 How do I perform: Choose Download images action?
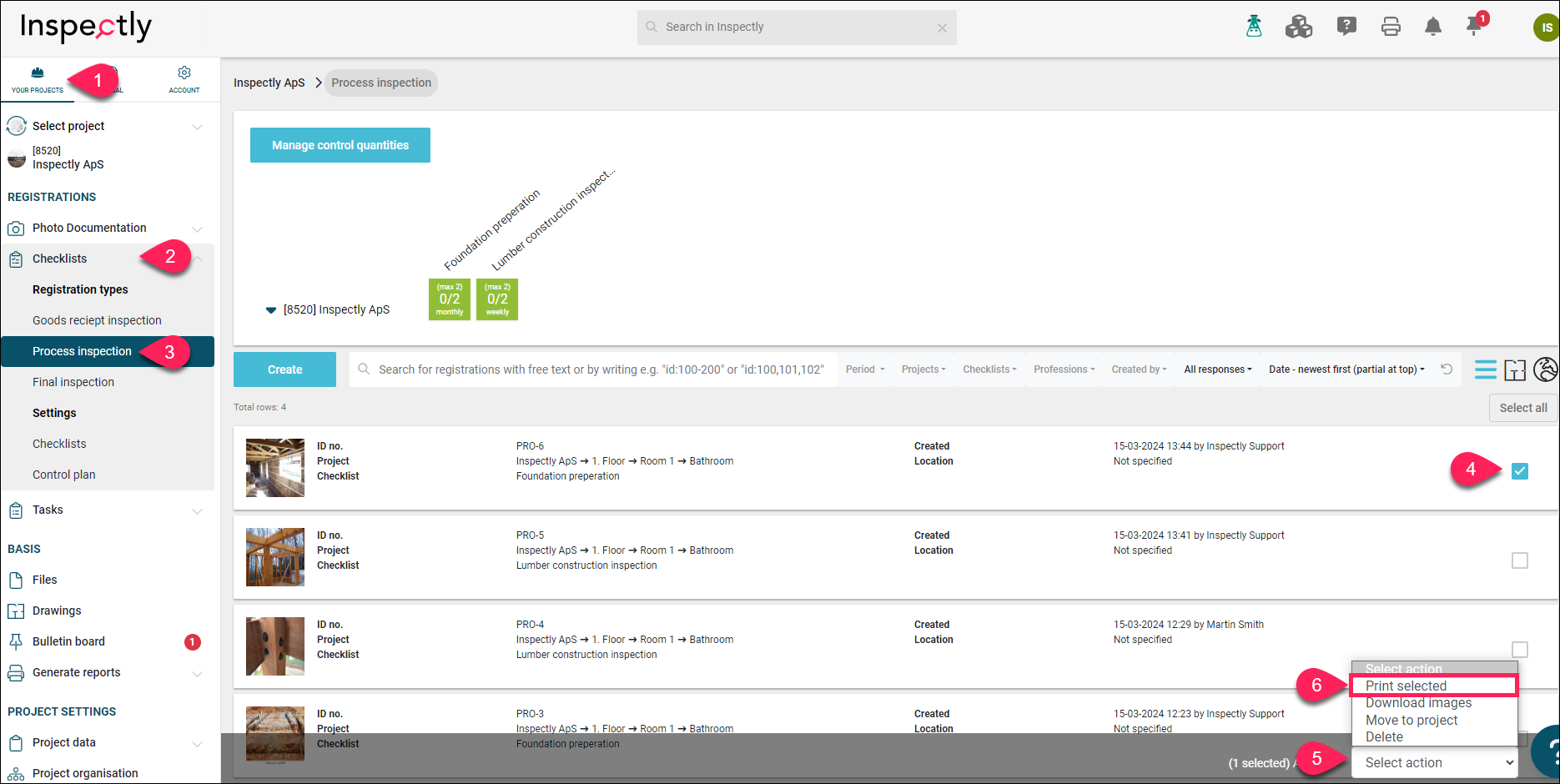tap(1433, 703)
